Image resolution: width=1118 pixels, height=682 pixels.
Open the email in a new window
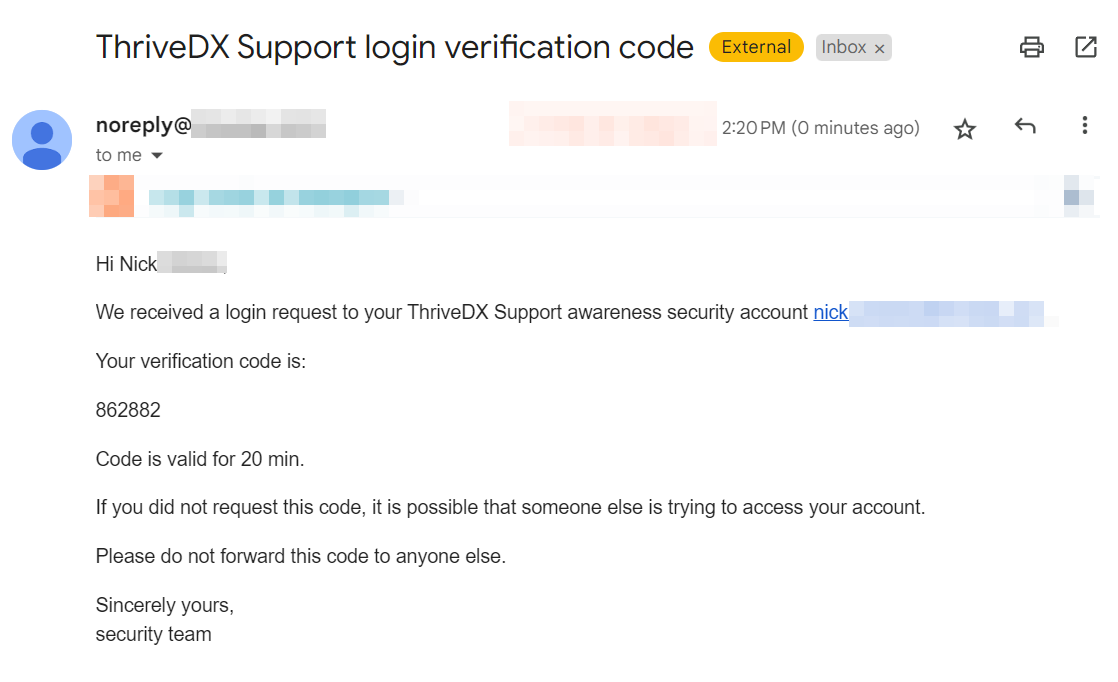(x=1085, y=47)
